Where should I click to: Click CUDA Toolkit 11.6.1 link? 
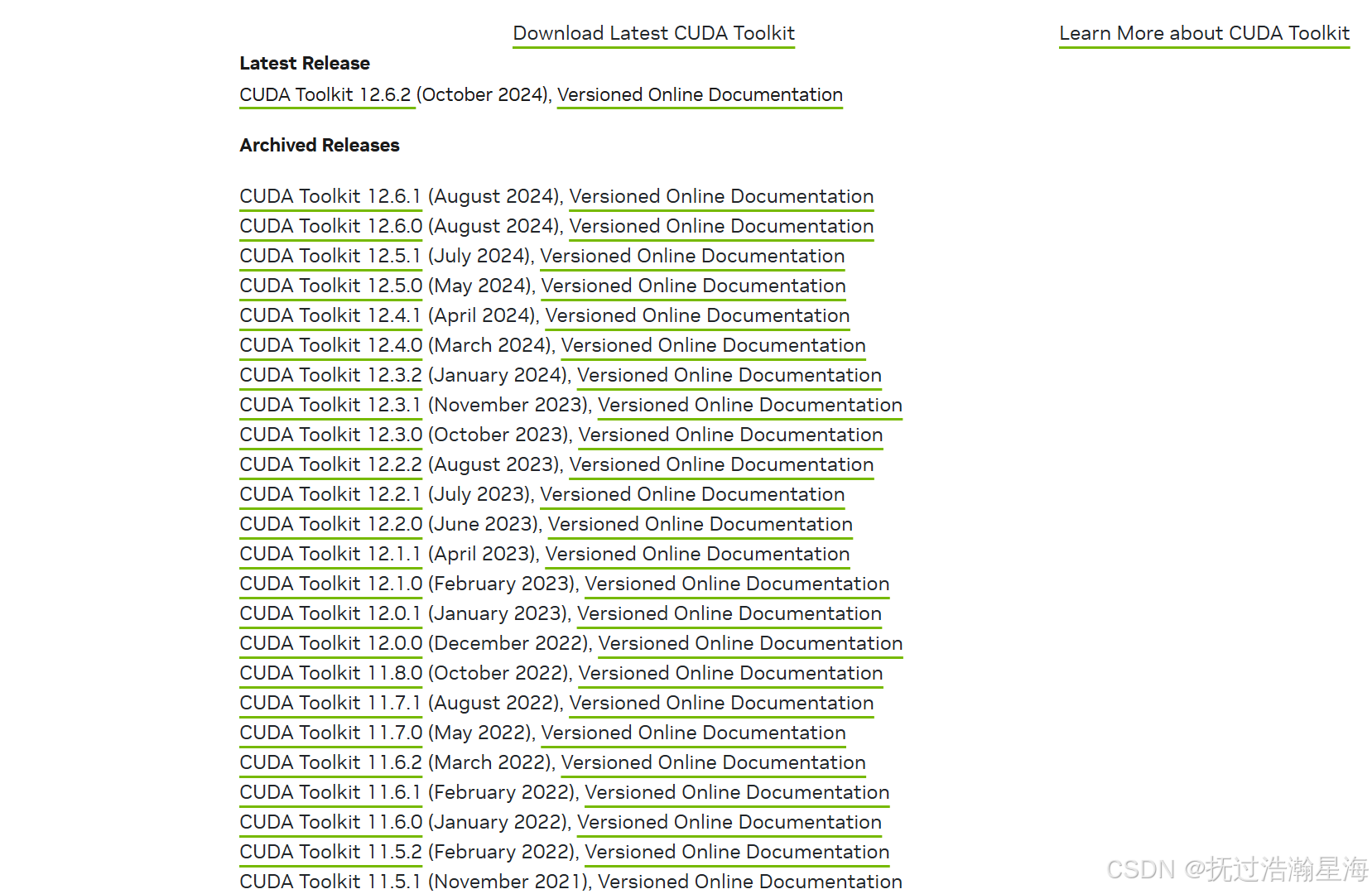(x=330, y=792)
